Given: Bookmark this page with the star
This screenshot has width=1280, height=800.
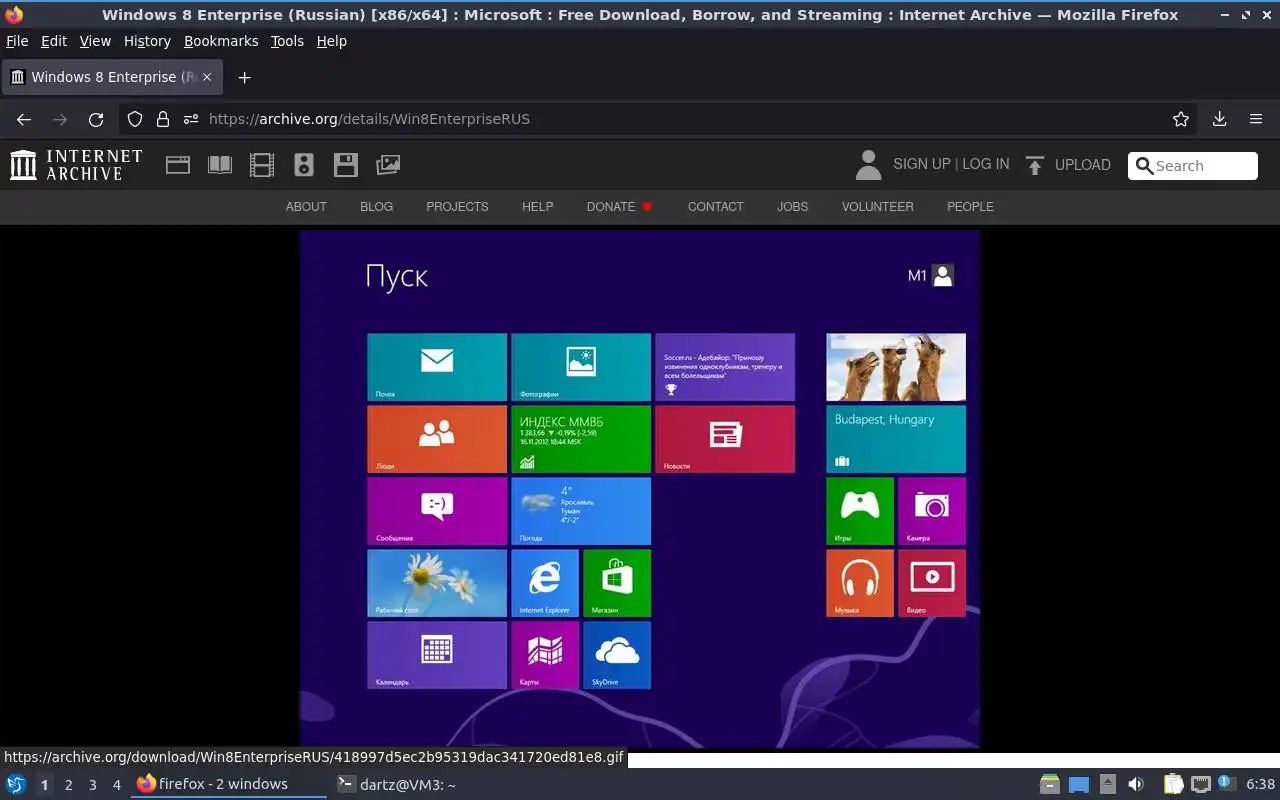Looking at the screenshot, I should [x=1181, y=119].
